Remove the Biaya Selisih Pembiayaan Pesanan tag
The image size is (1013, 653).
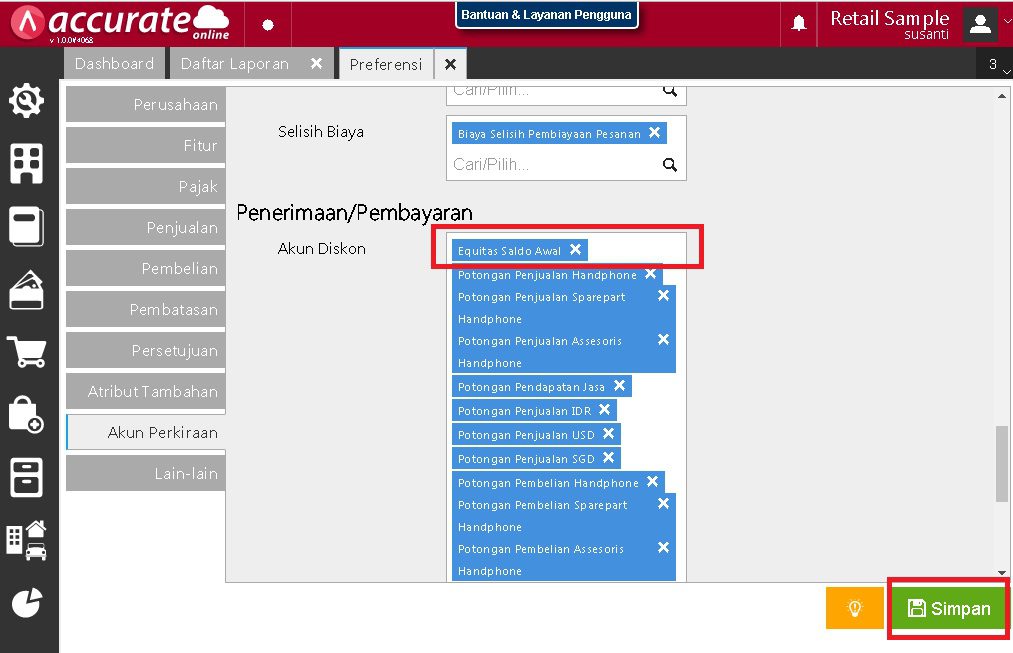tap(656, 132)
